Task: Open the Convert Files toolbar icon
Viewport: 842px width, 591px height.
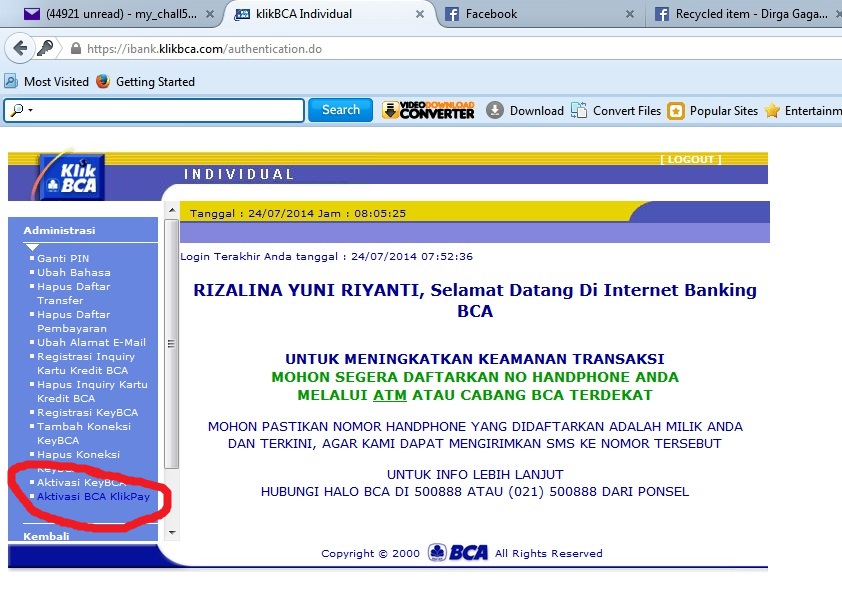Action: [578, 110]
